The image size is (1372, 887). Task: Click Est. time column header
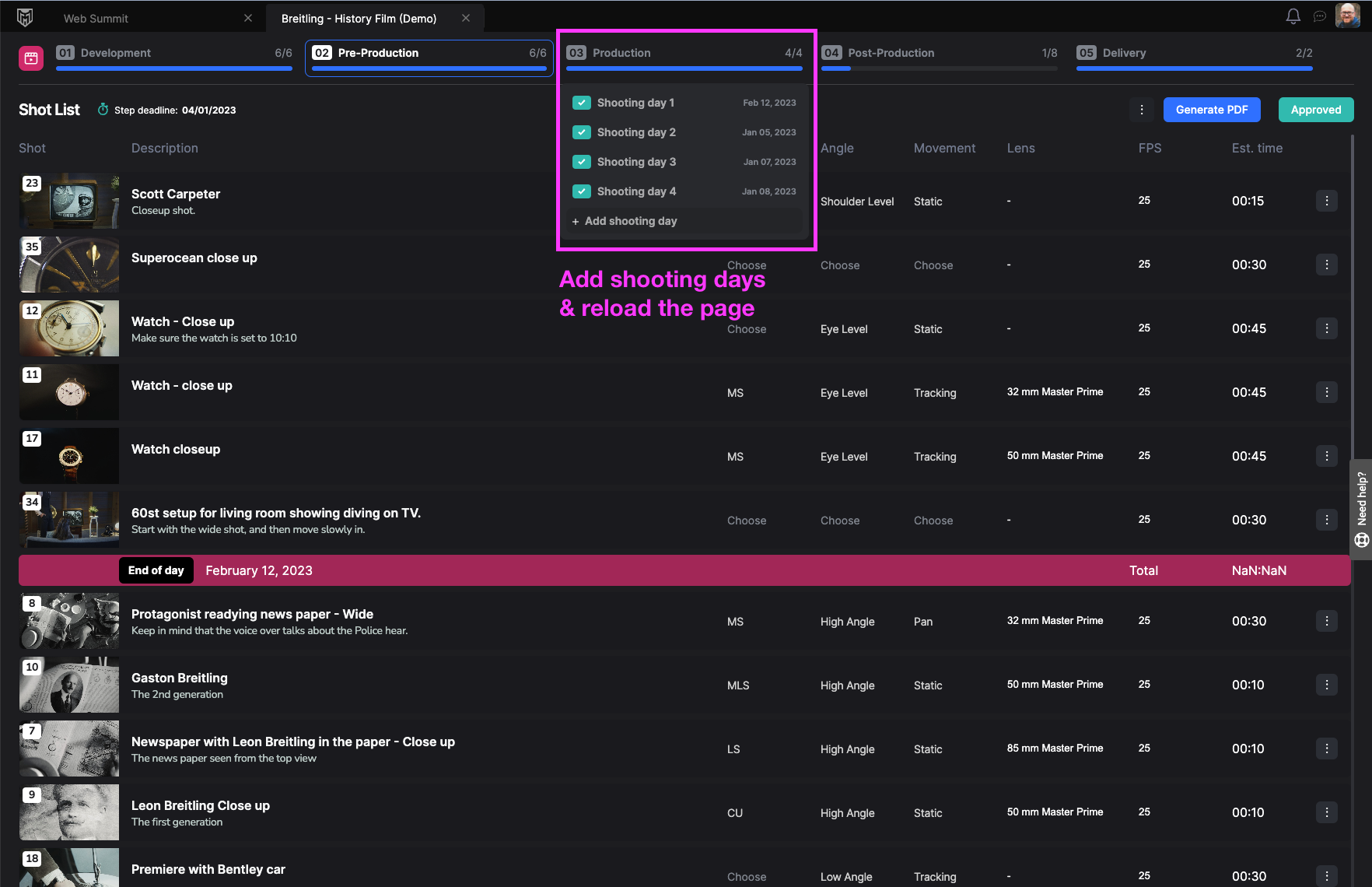click(1257, 148)
